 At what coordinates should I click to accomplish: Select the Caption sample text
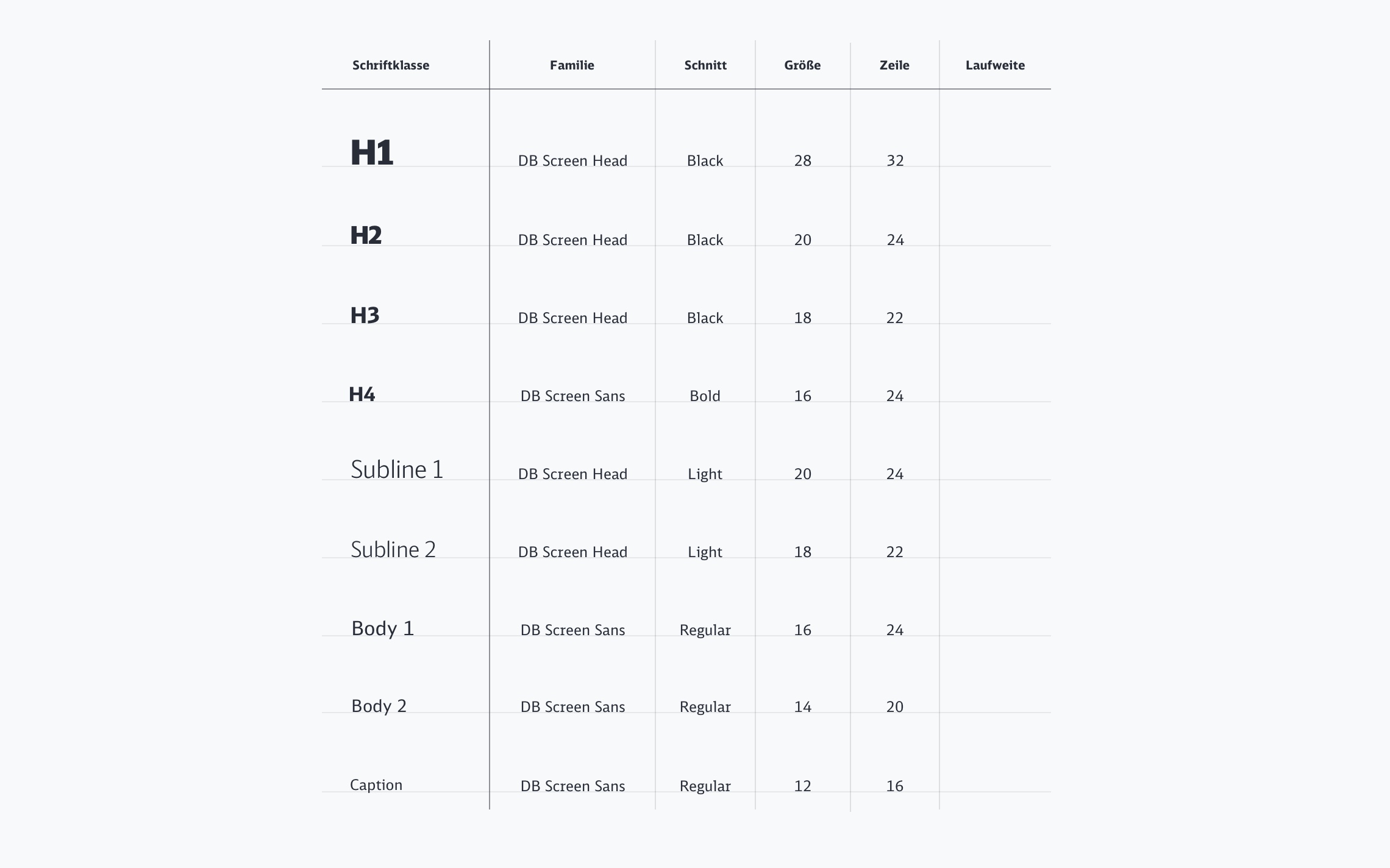click(x=376, y=785)
